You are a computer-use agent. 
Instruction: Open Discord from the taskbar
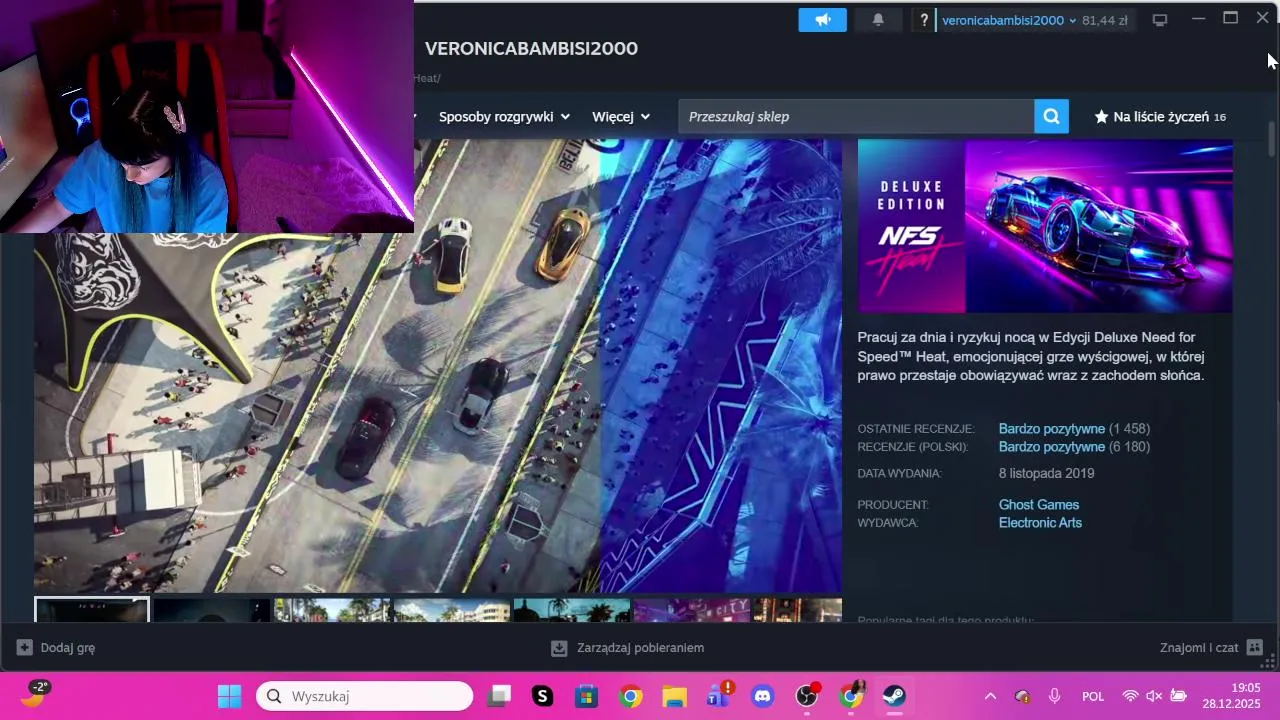(763, 696)
